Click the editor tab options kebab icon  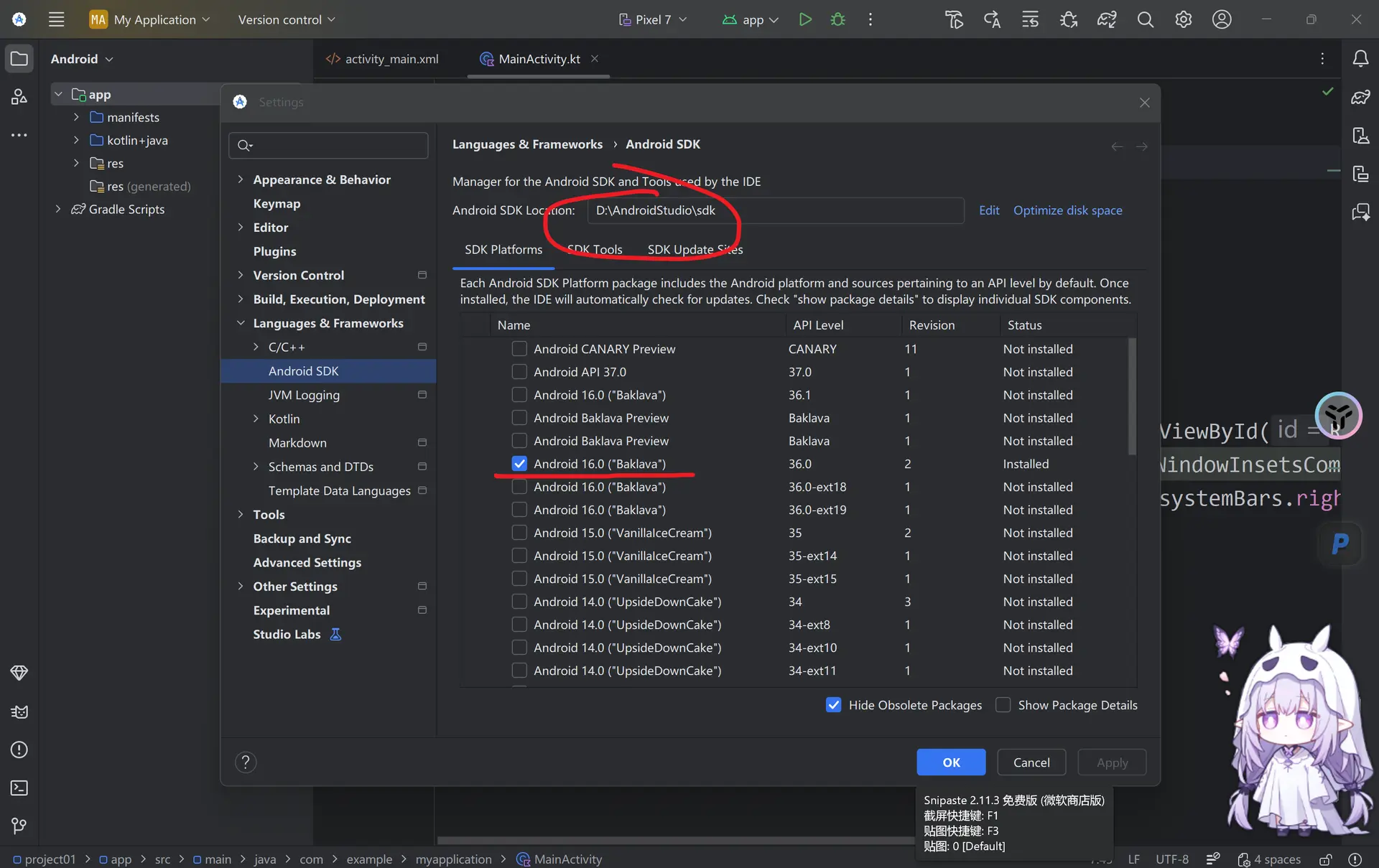tap(1322, 59)
